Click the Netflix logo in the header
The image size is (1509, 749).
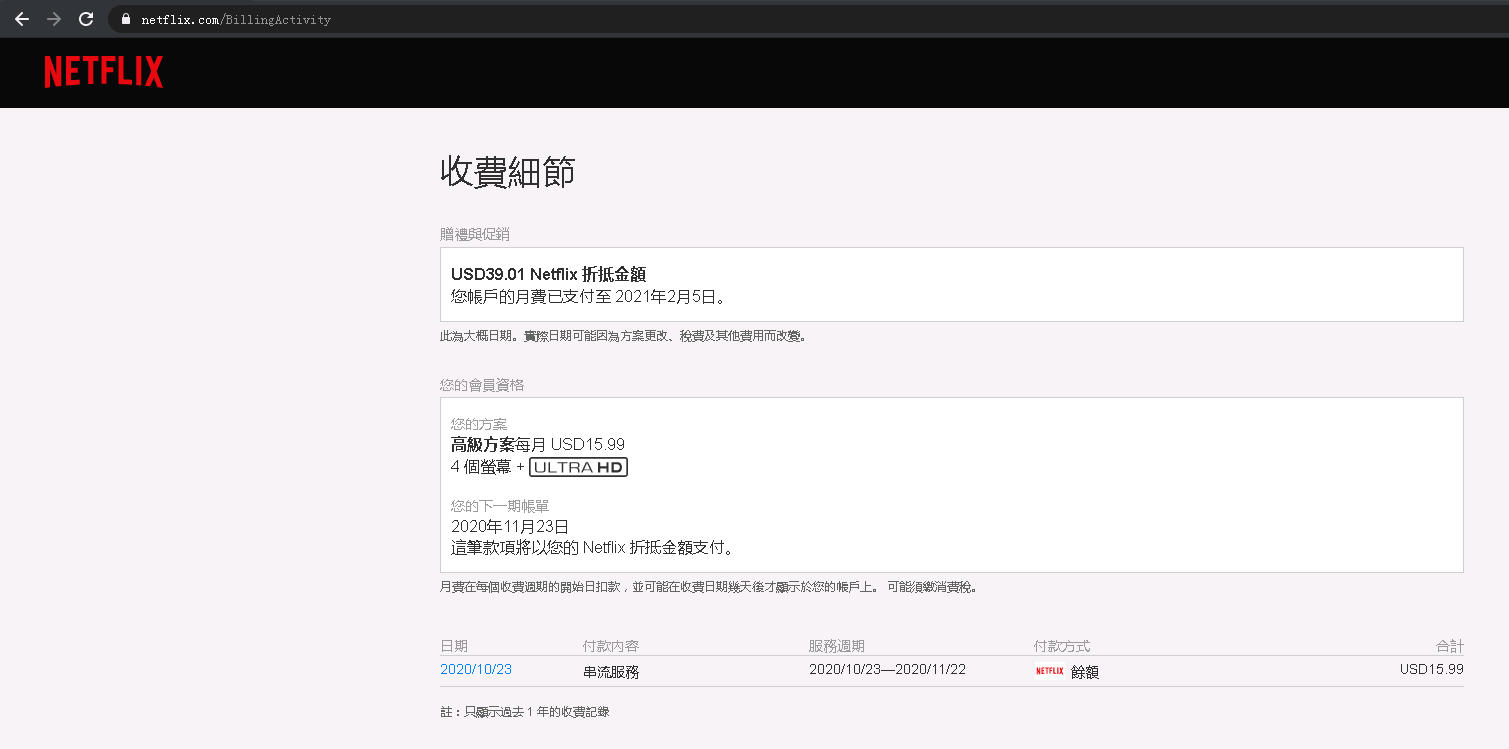(x=104, y=72)
